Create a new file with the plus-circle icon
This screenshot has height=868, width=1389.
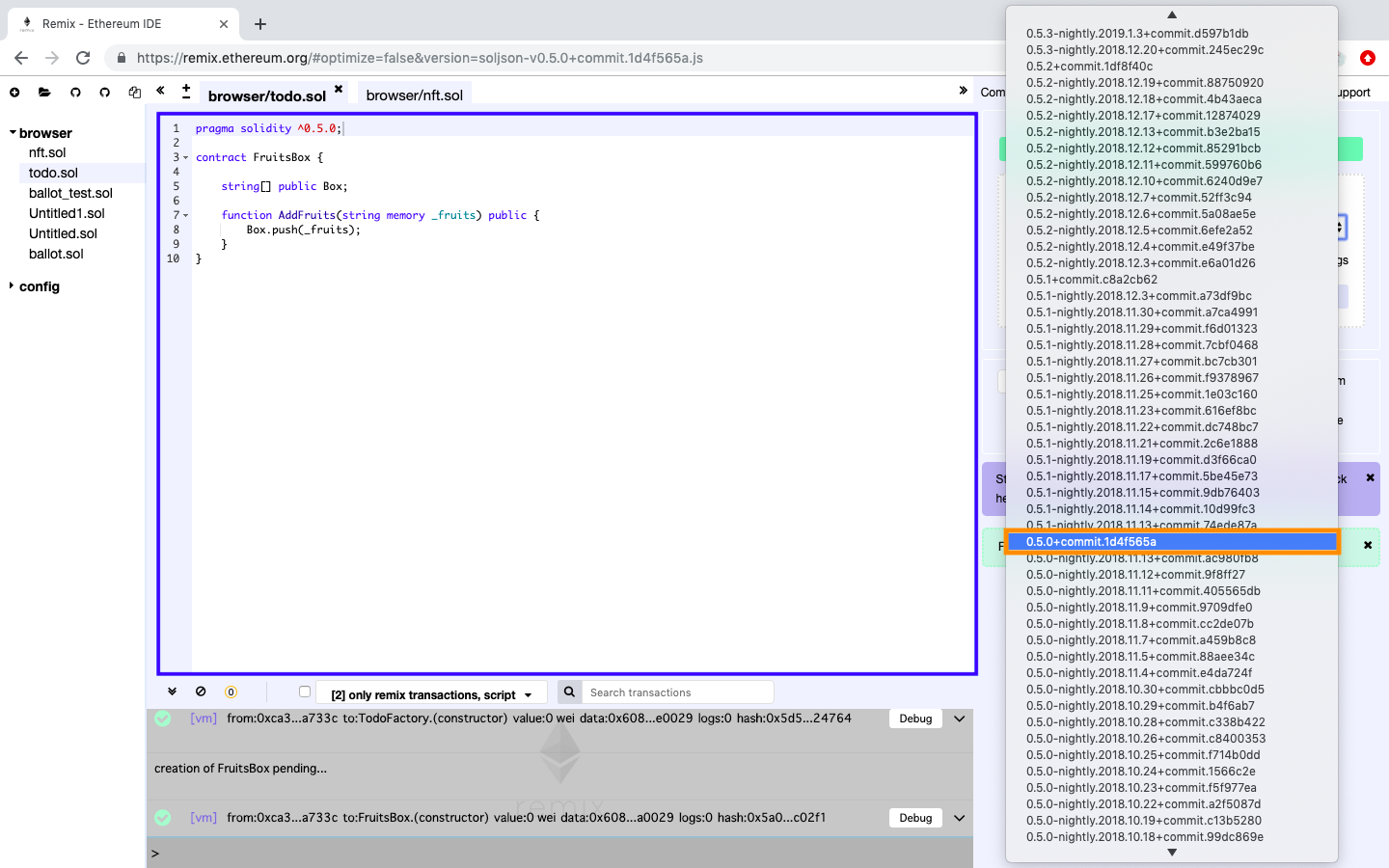[14, 93]
